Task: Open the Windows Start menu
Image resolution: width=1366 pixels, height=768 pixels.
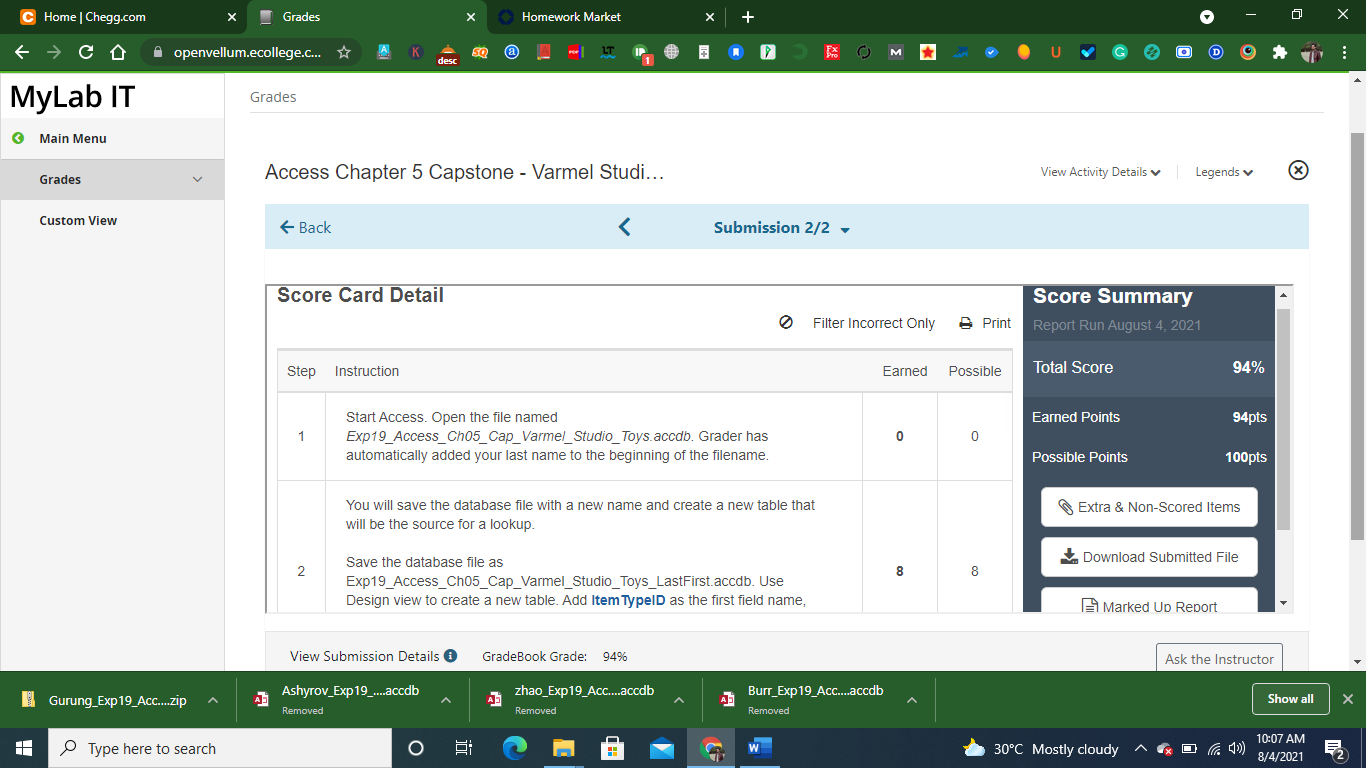Action: (x=24, y=748)
